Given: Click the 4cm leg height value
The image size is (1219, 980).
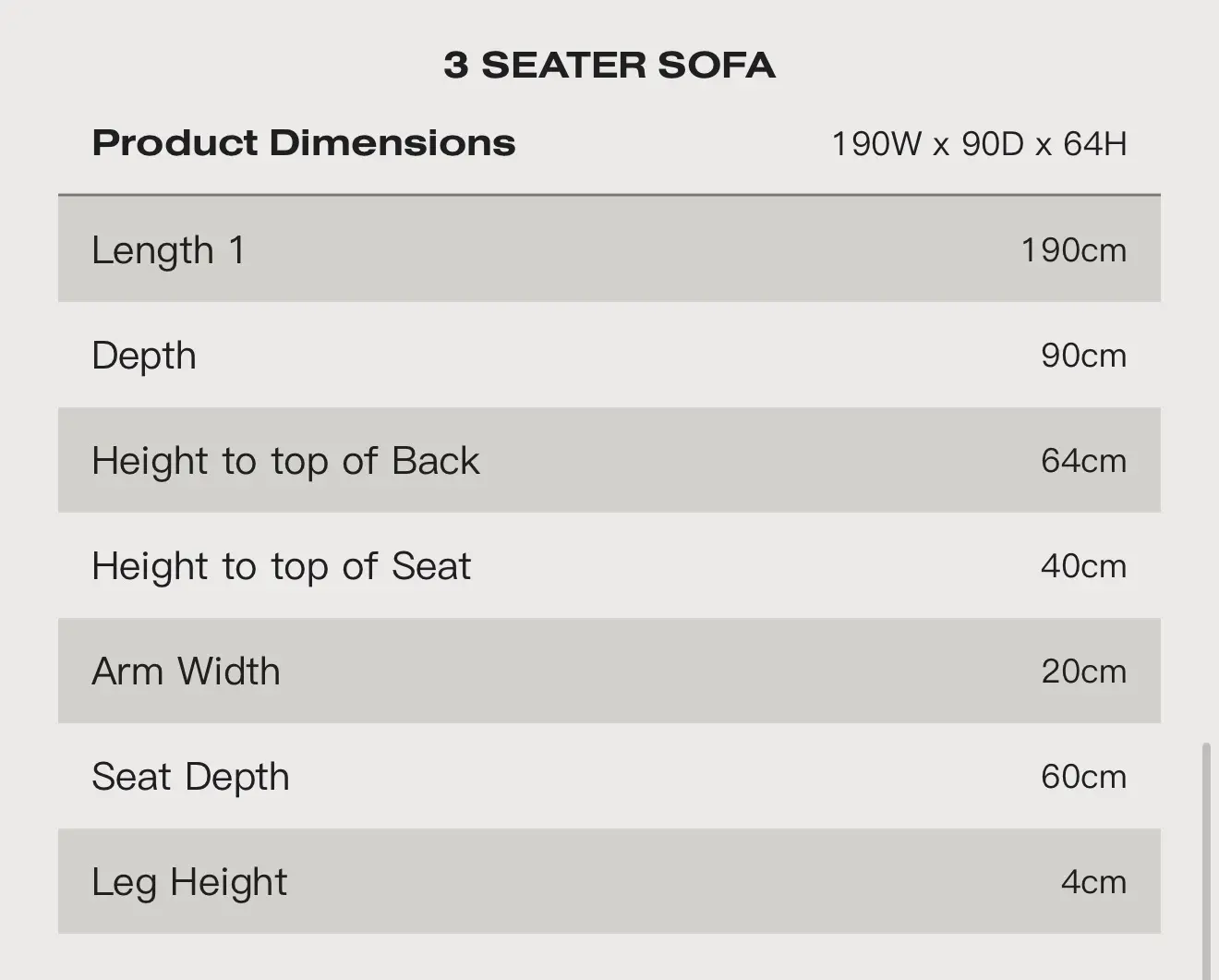Looking at the screenshot, I should 1093,882.
